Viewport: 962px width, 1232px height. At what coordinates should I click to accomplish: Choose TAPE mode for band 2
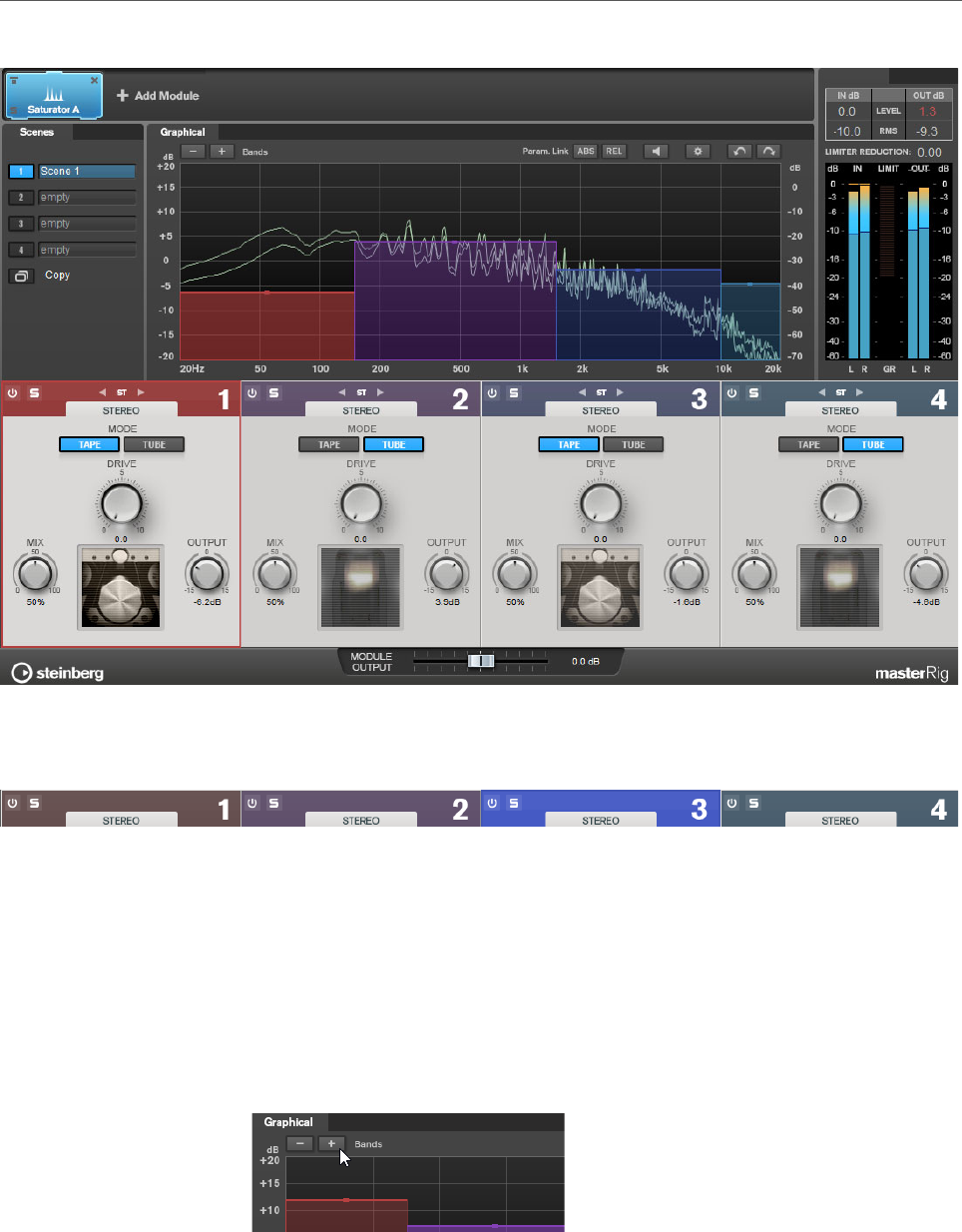click(329, 444)
